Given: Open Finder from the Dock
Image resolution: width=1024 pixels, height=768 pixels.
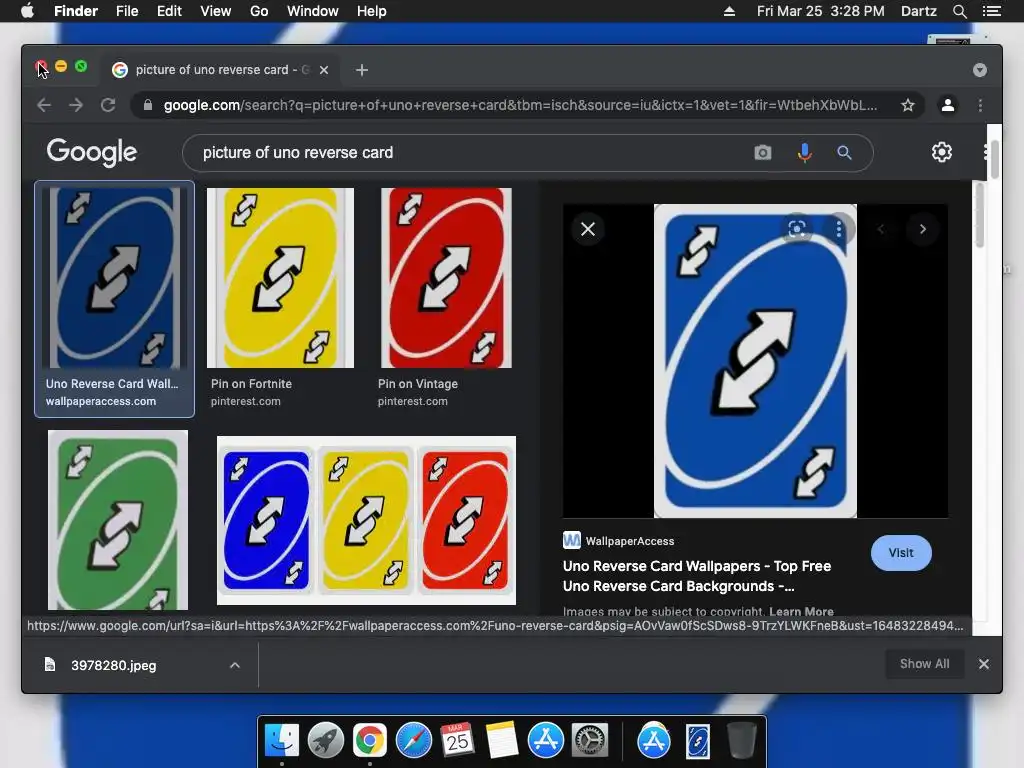Looking at the screenshot, I should (282, 741).
